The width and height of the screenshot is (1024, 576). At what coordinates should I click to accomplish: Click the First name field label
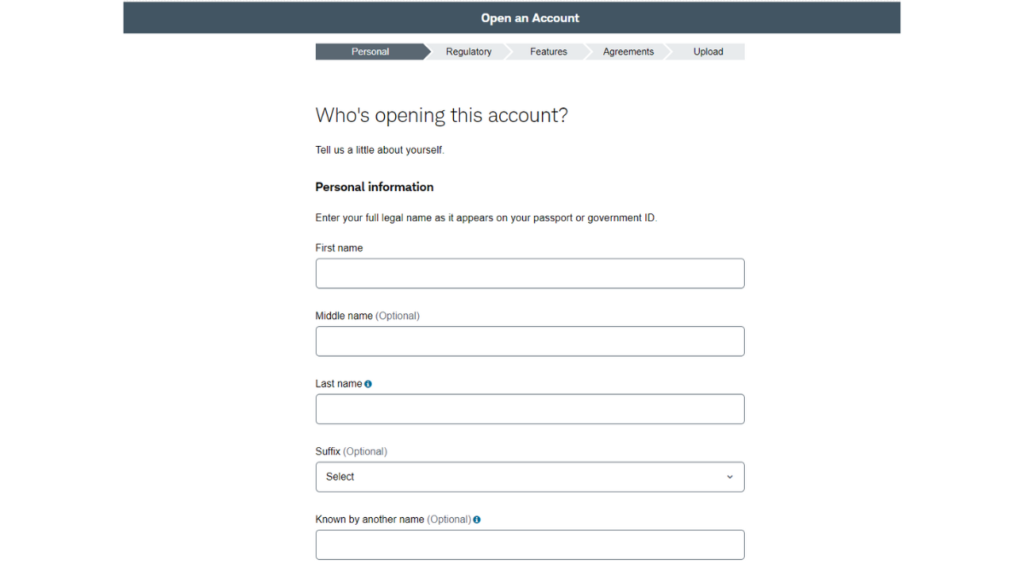tap(339, 248)
